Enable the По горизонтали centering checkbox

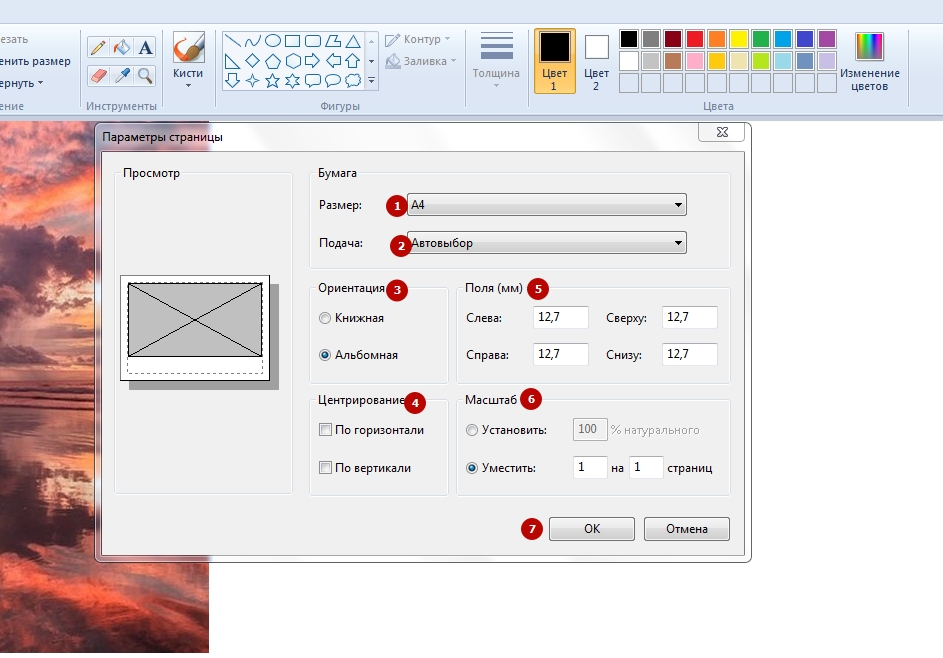pyautogui.click(x=325, y=430)
